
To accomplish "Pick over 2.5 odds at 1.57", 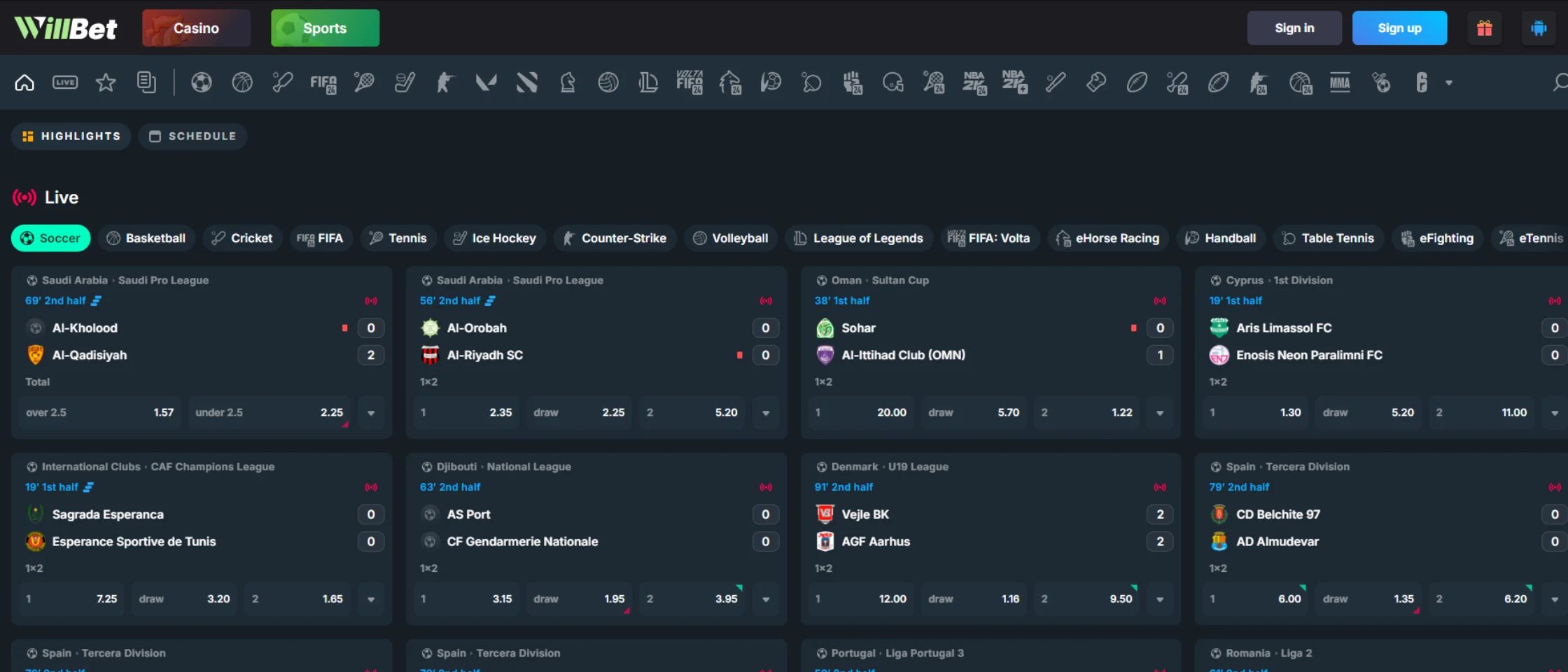I will 100,413.
